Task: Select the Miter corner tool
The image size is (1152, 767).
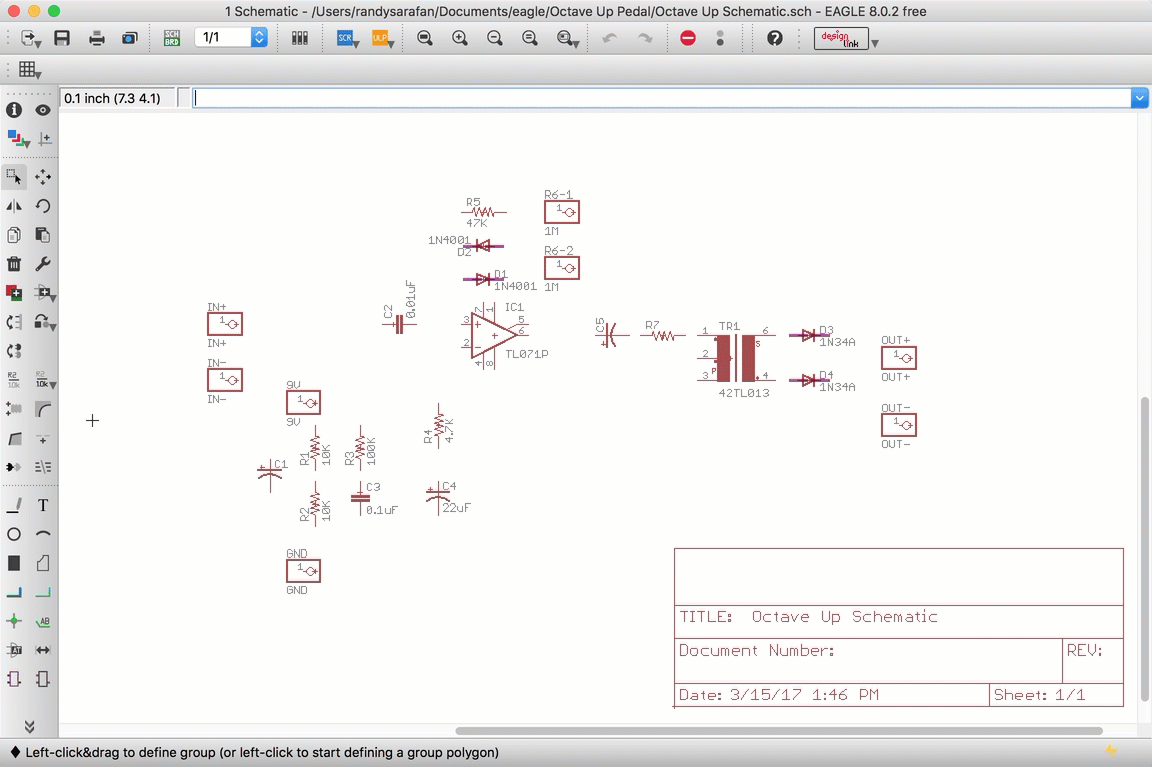Action: 43,409
